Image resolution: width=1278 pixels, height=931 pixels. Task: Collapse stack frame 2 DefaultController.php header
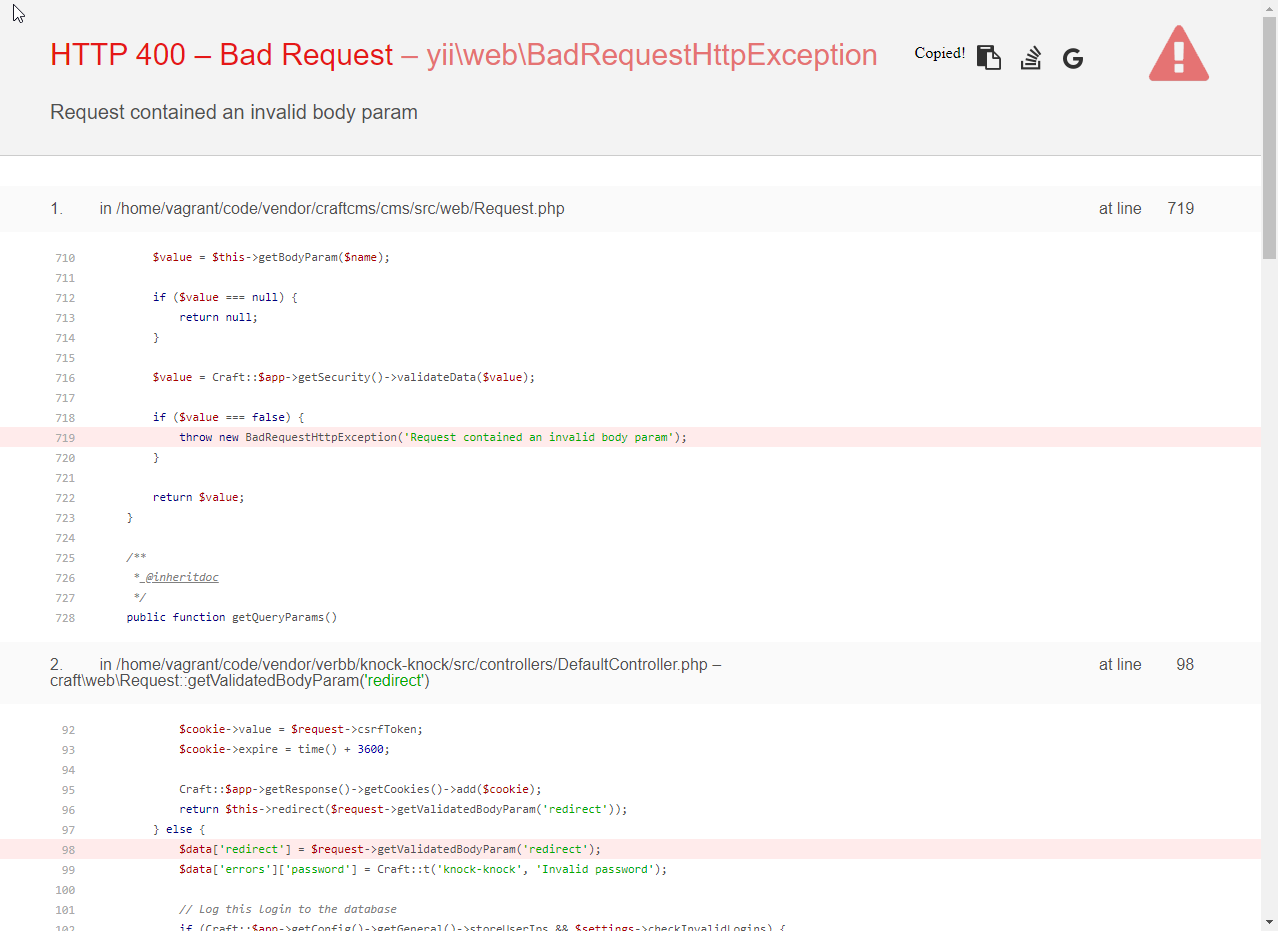coord(630,672)
